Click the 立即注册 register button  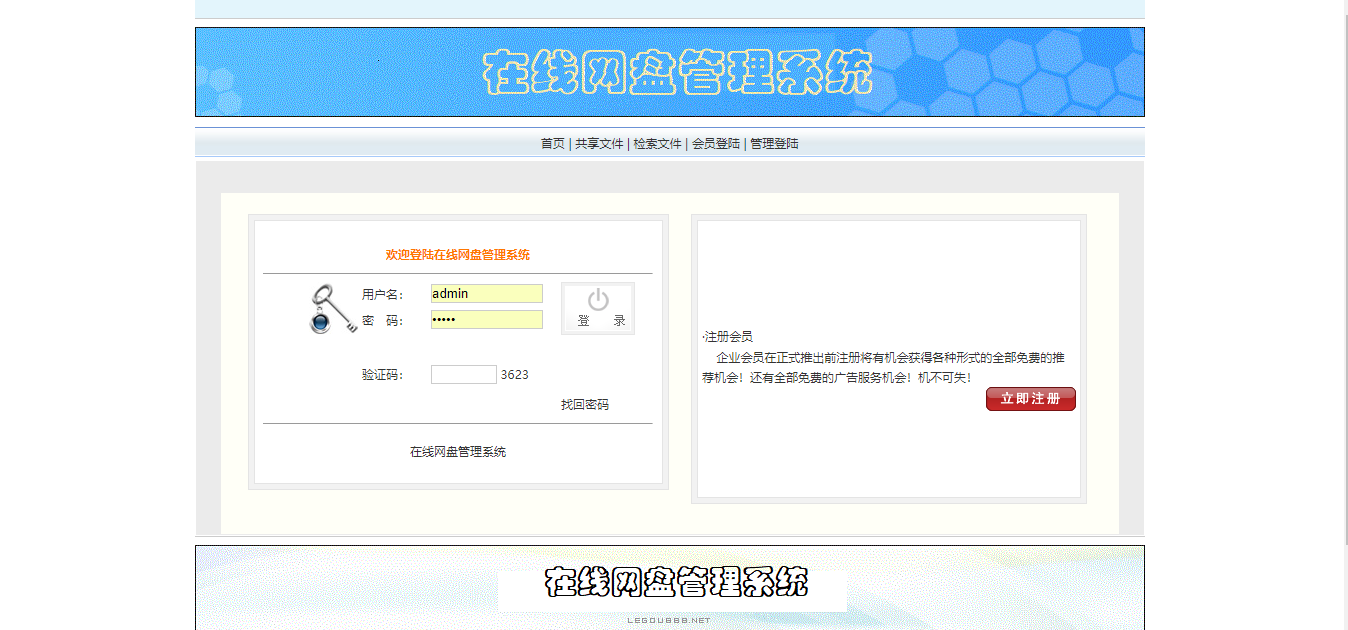1030,399
